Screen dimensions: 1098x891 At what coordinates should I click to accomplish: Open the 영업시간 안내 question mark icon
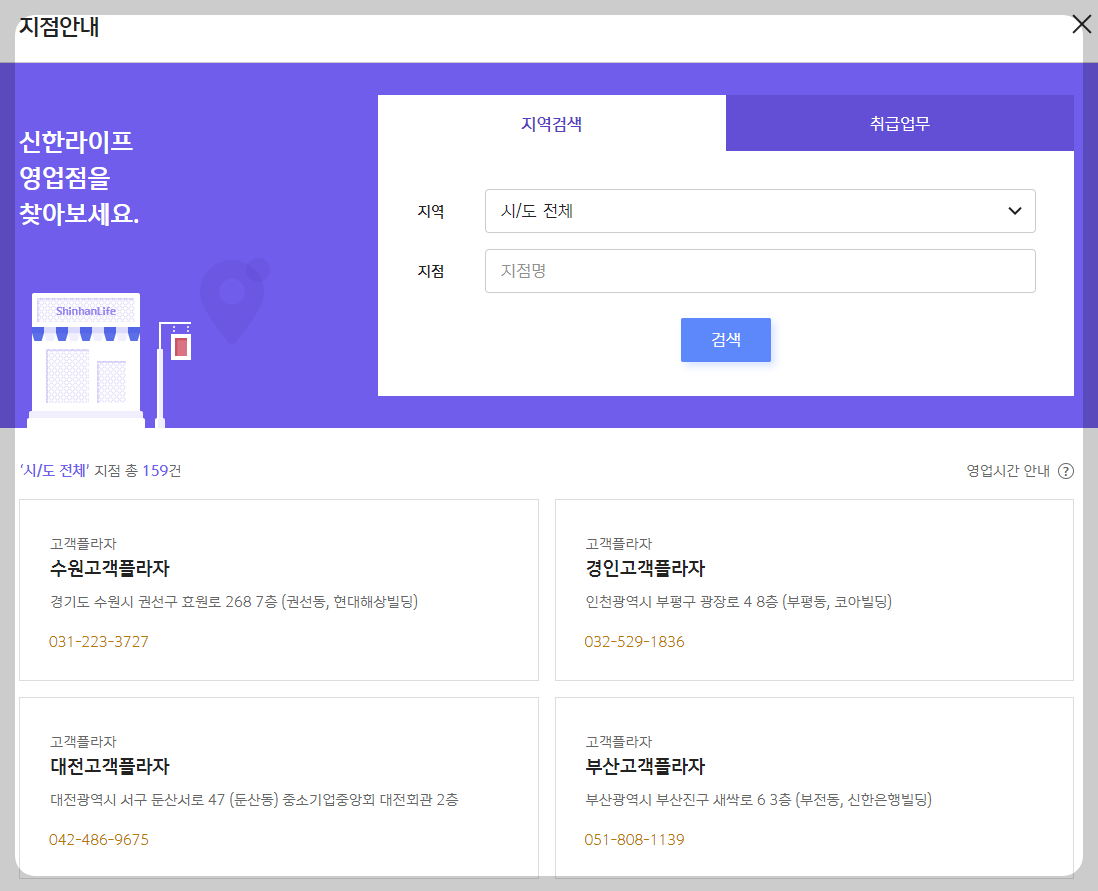[1066, 471]
